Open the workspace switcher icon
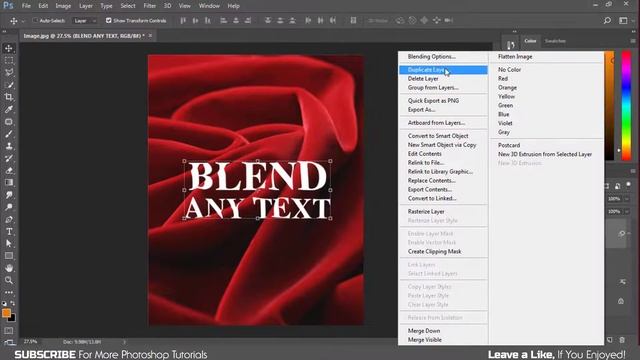This screenshot has width=640, height=360. (x=623, y=20)
